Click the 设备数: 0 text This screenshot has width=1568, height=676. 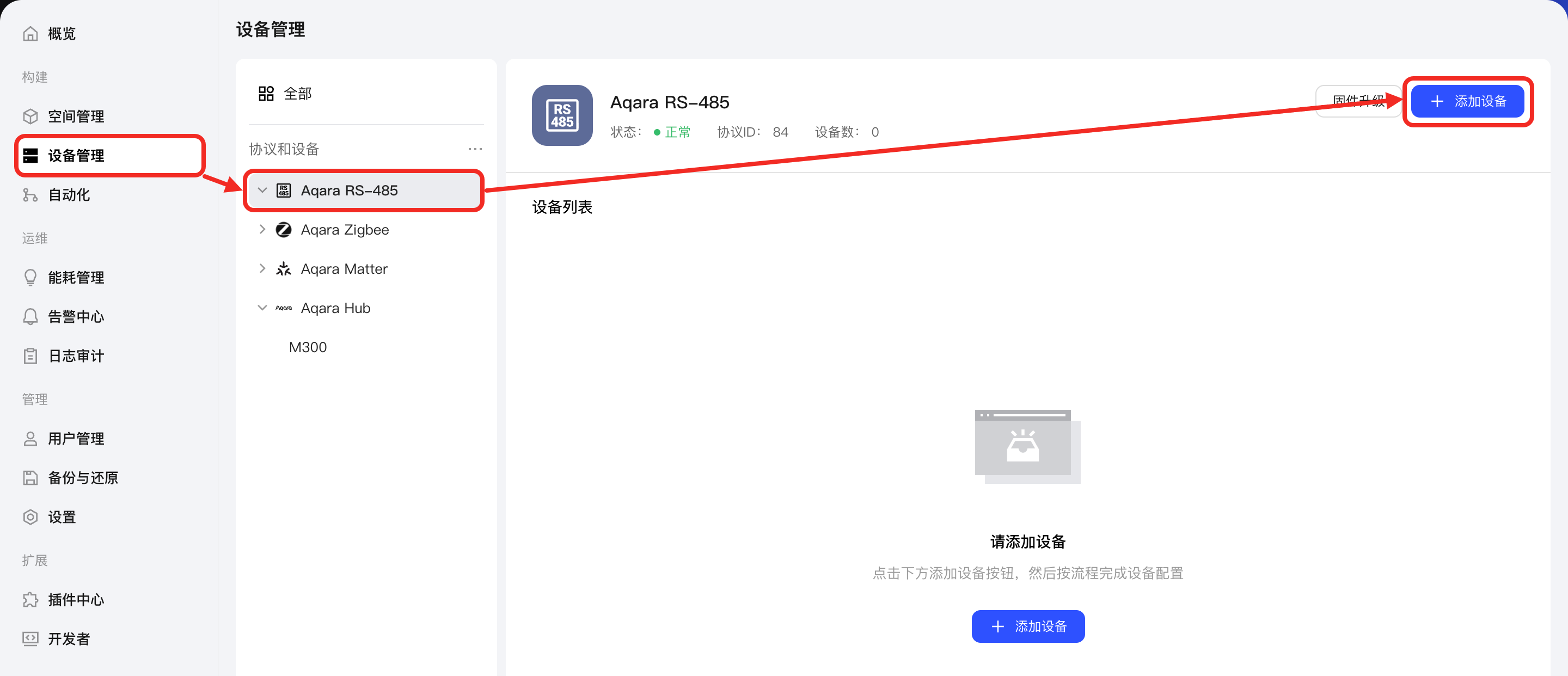pyautogui.click(x=847, y=132)
